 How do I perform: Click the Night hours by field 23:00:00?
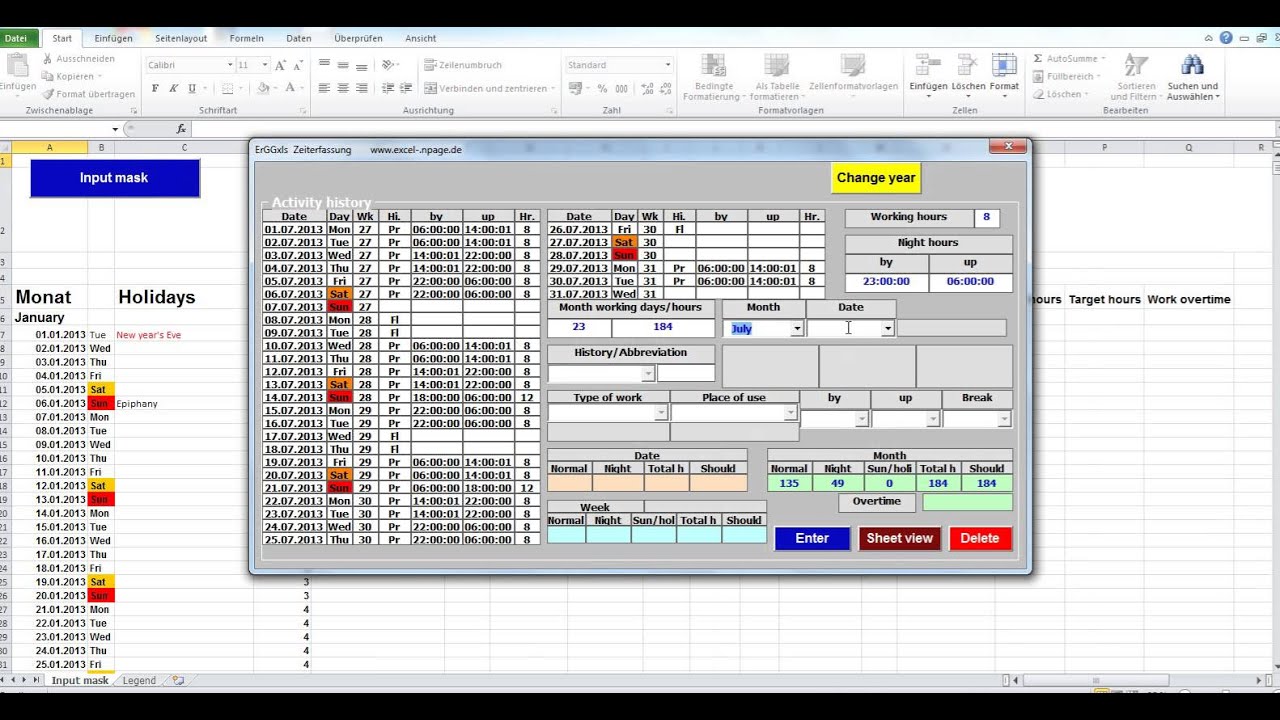[x=886, y=282]
